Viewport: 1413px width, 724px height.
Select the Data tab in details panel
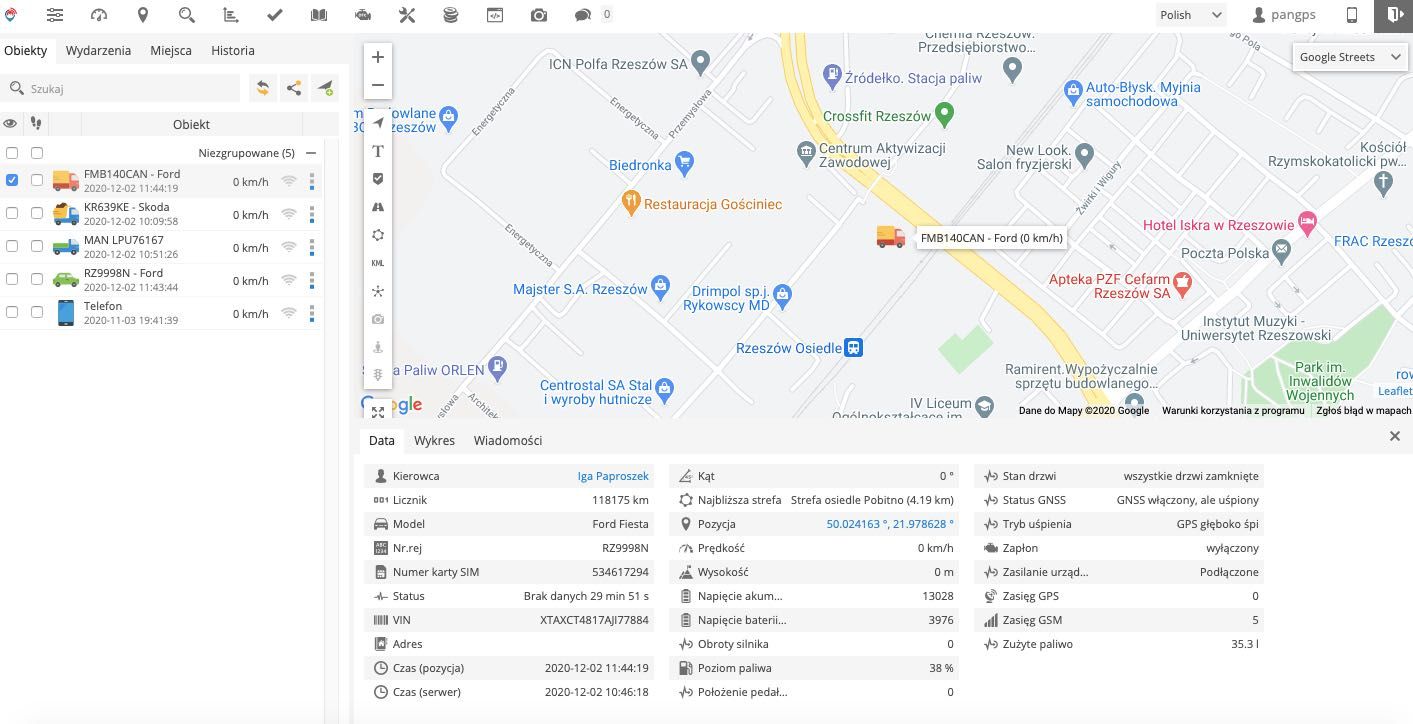(382, 440)
